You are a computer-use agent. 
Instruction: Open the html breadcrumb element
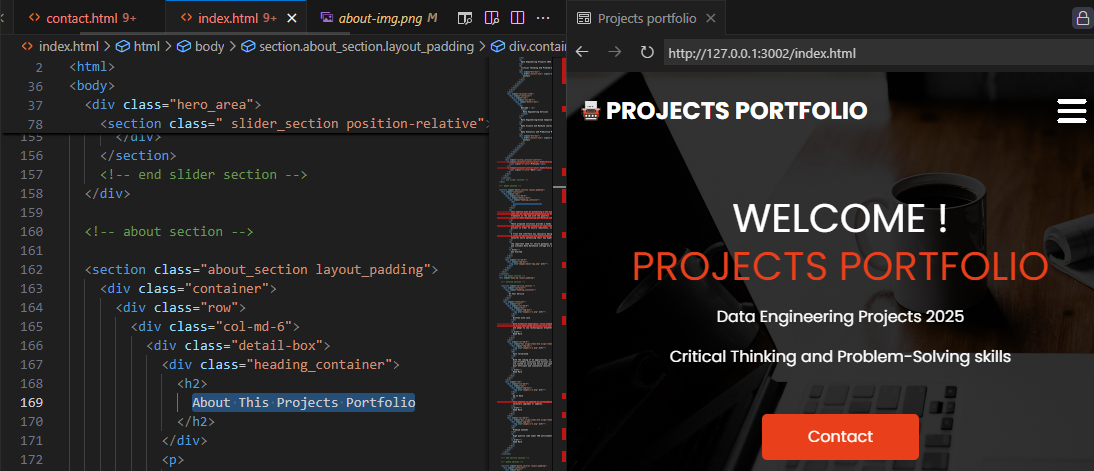click(147, 47)
